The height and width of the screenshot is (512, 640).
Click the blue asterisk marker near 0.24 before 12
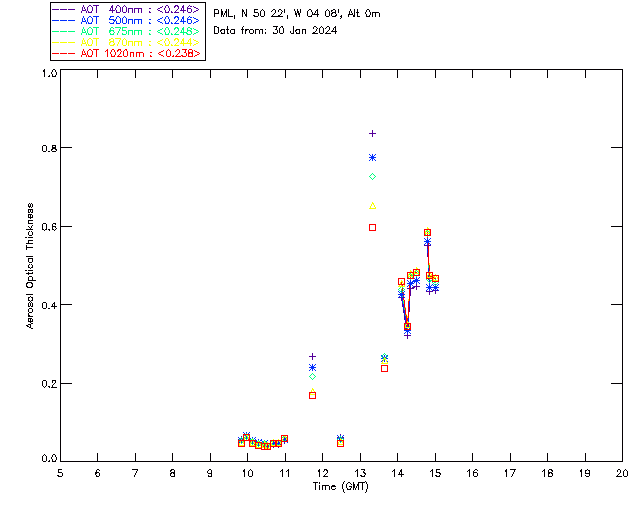(312, 367)
